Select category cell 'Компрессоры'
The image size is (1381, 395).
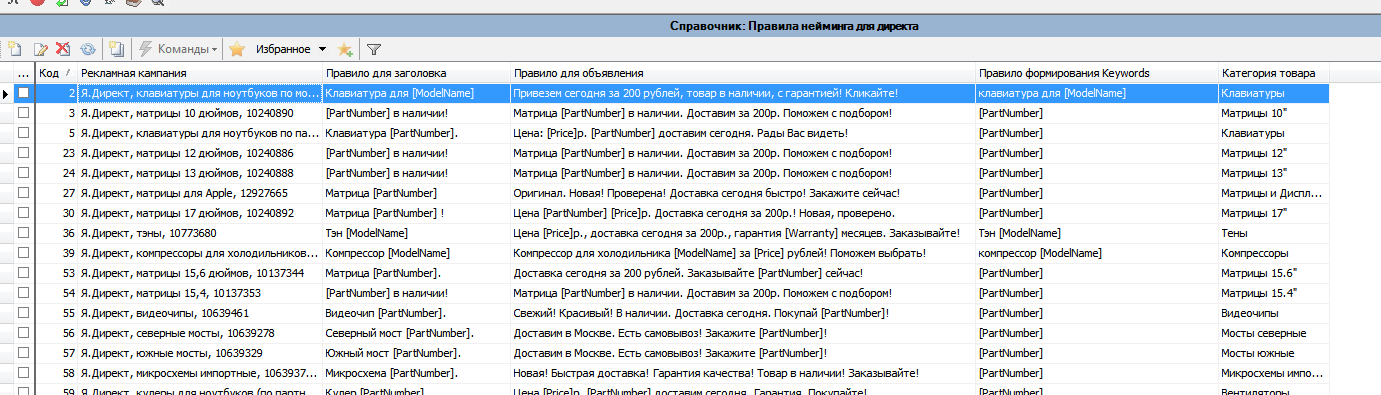pyautogui.click(x=1273, y=253)
